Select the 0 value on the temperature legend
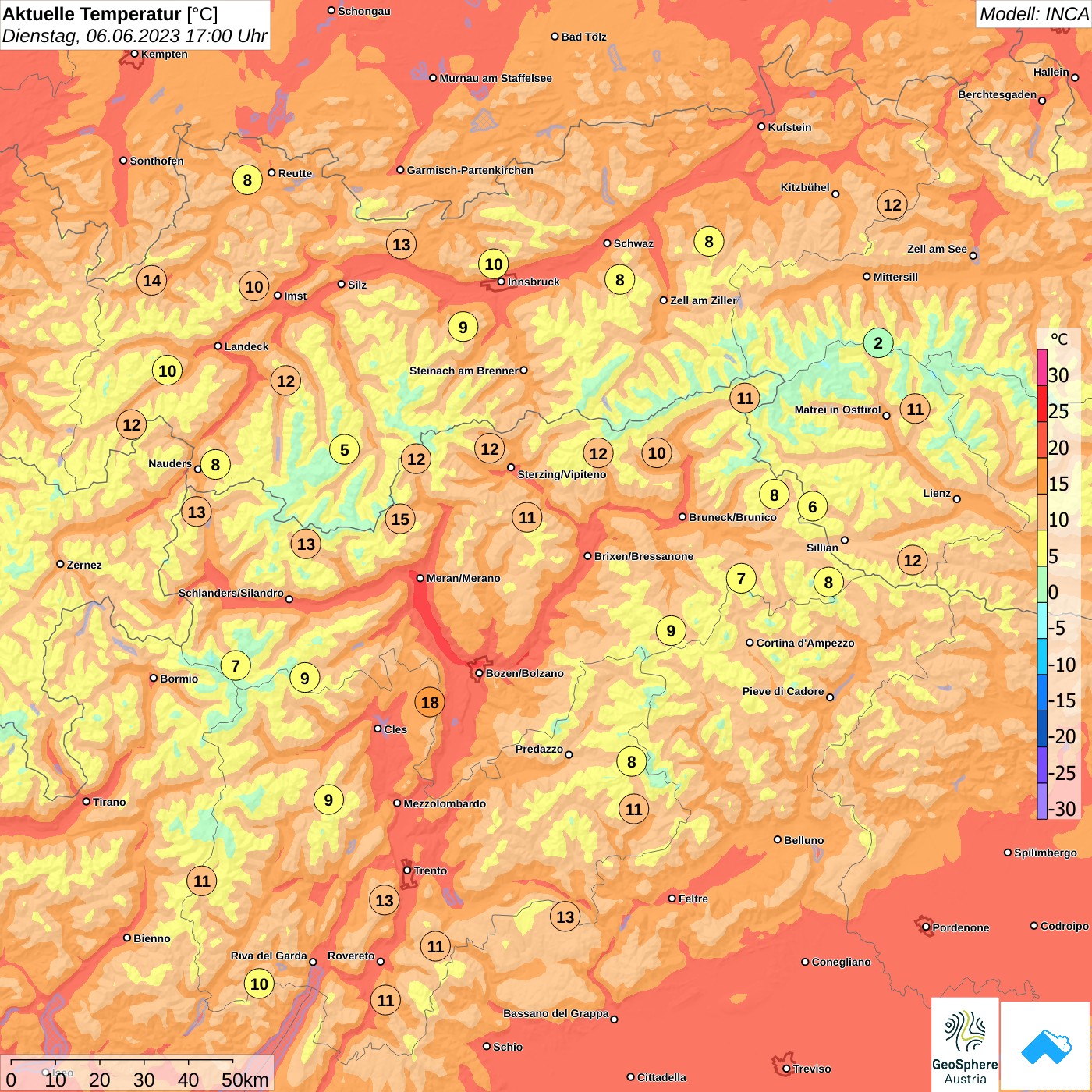 click(1053, 593)
